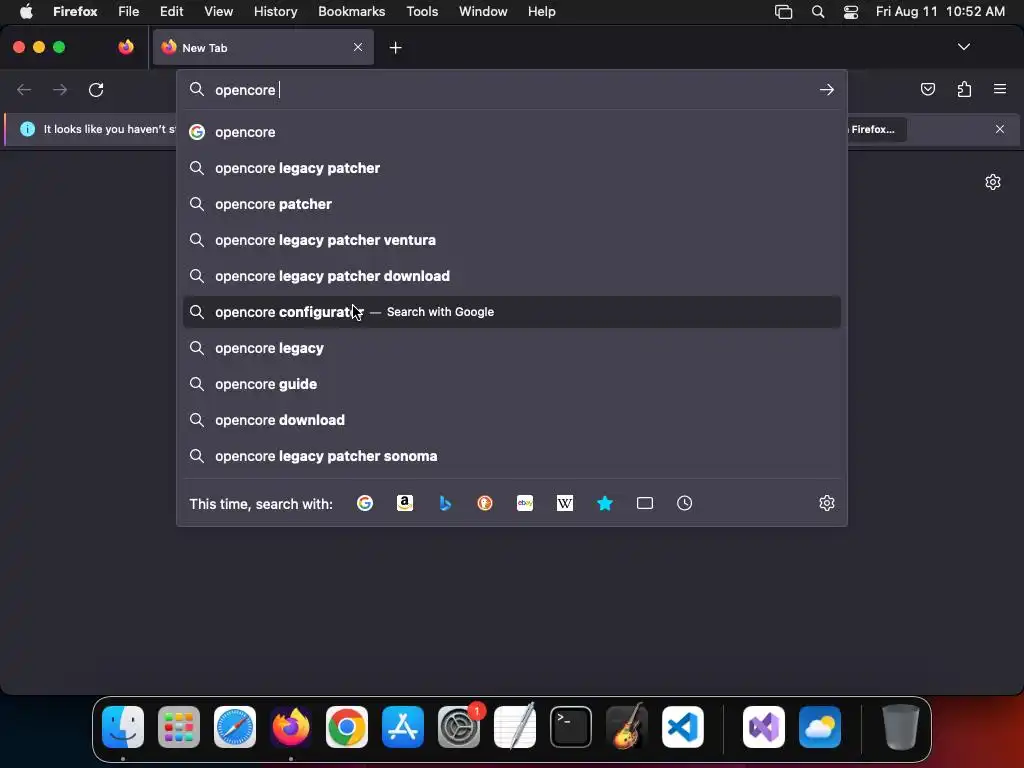Open search settings gear in dropdown
Screen dimensions: 1024x768
(x=827, y=503)
